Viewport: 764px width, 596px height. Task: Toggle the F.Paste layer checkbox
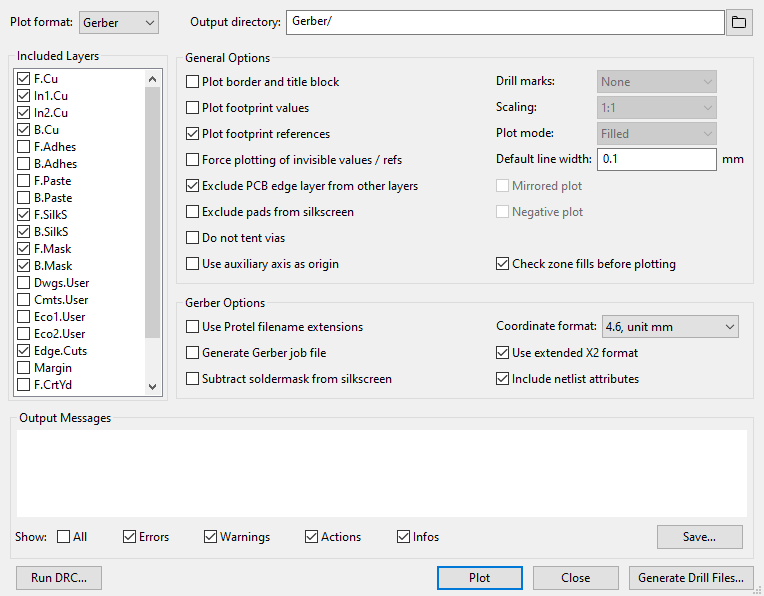[23, 181]
